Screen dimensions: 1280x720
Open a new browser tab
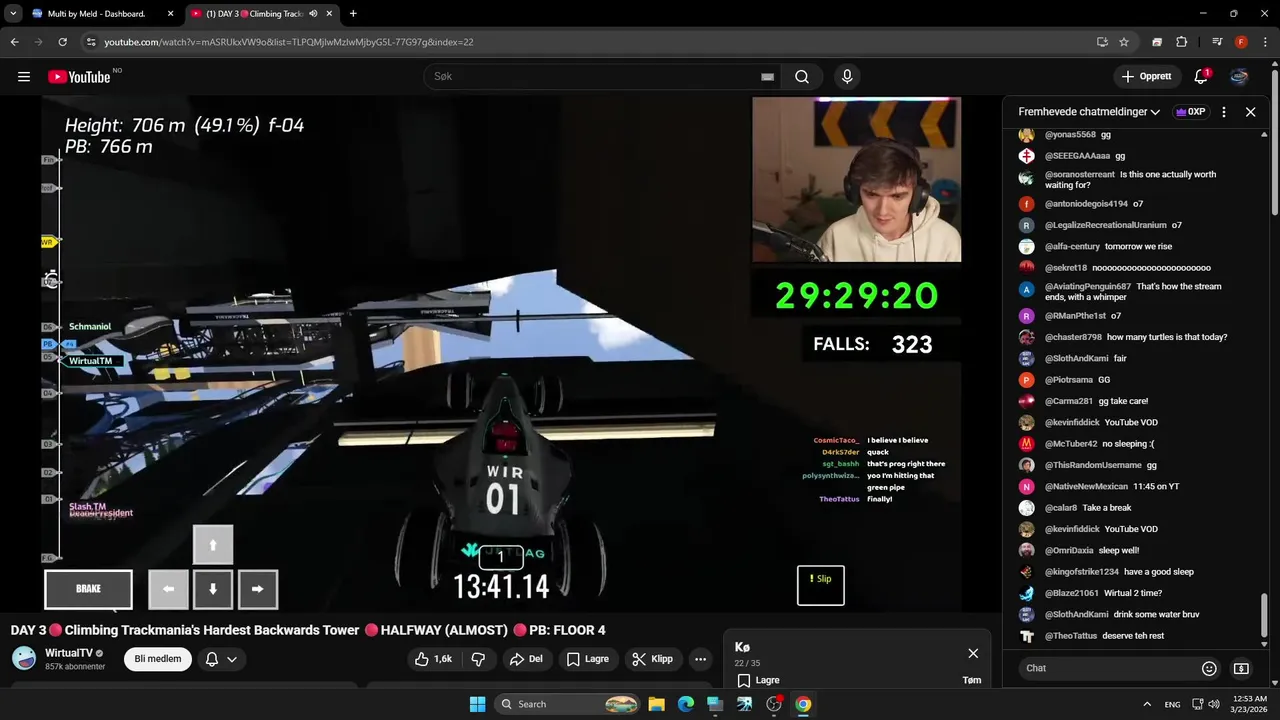[x=353, y=14]
